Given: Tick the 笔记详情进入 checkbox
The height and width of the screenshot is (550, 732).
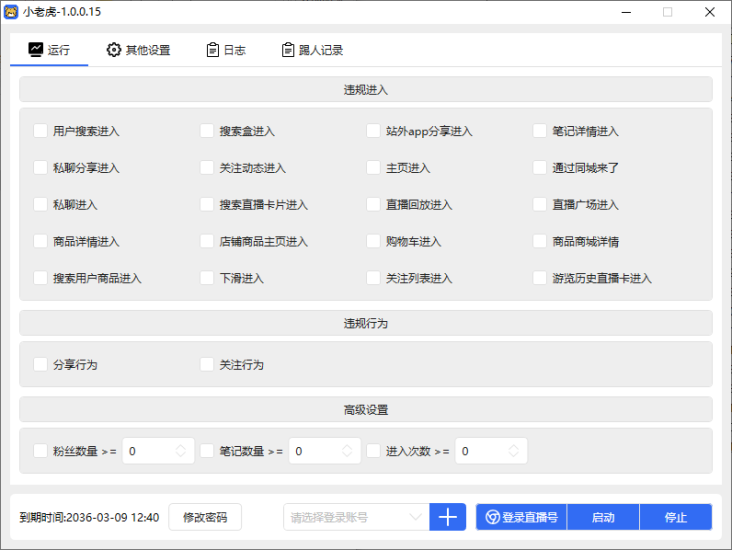Looking at the screenshot, I should [x=540, y=131].
